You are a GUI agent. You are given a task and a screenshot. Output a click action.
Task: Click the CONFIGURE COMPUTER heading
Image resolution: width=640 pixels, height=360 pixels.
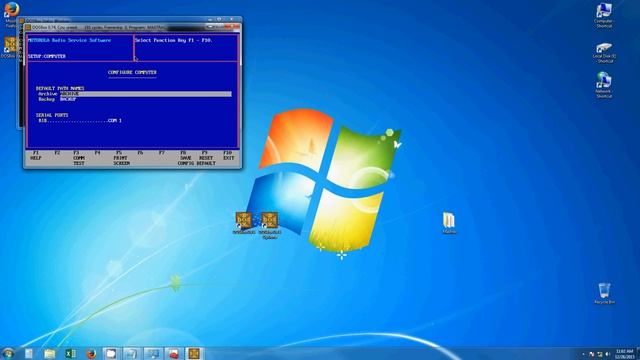pos(132,72)
